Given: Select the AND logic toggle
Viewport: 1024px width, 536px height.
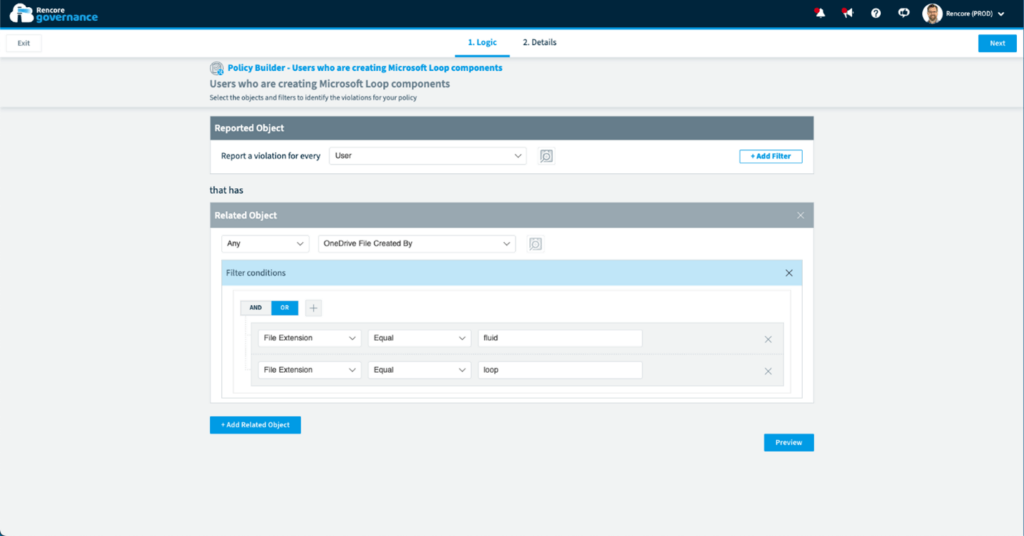Looking at the screenshot, I should coord(255,308).
